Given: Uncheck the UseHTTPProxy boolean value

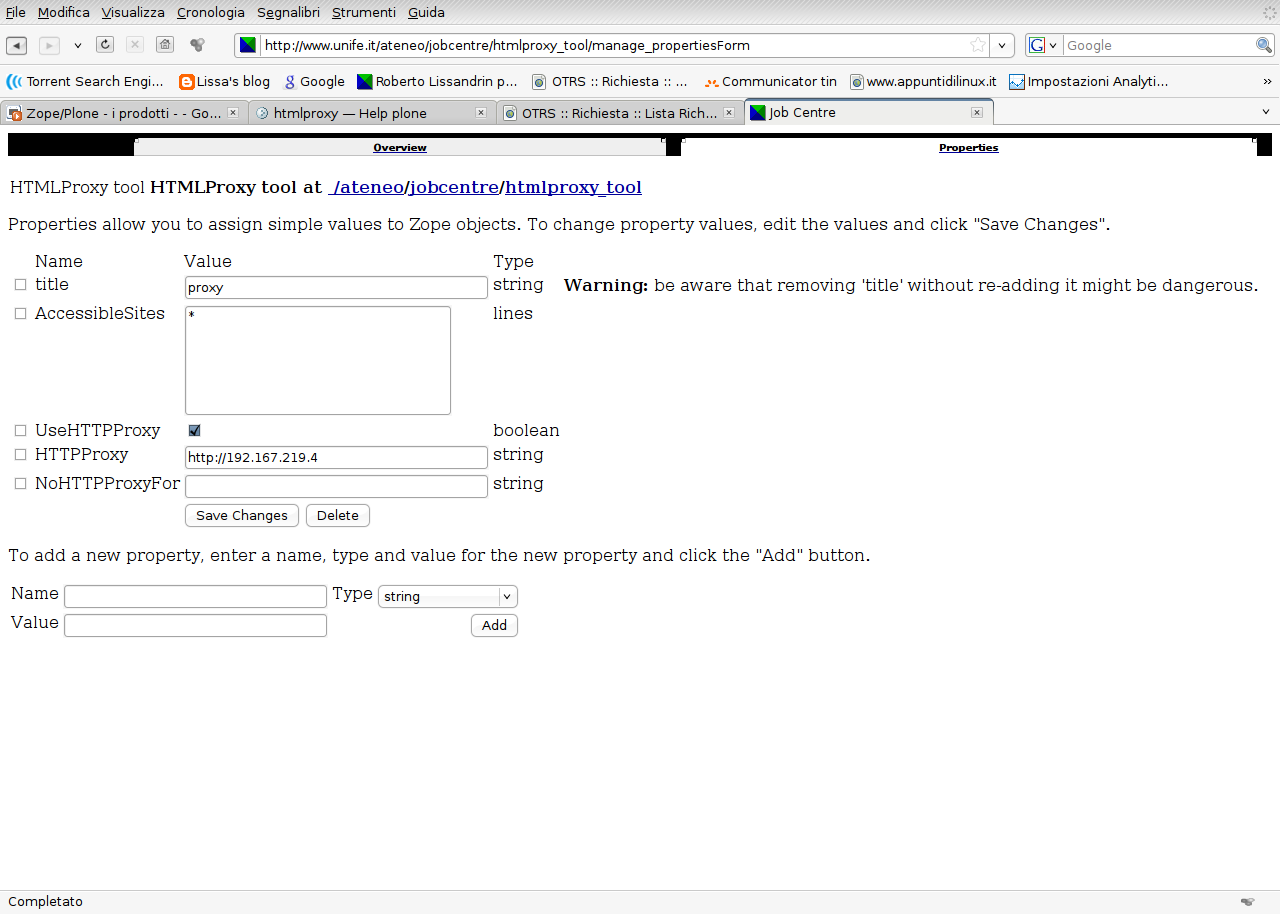Looking at the screenshot, I should pos(194,431).
